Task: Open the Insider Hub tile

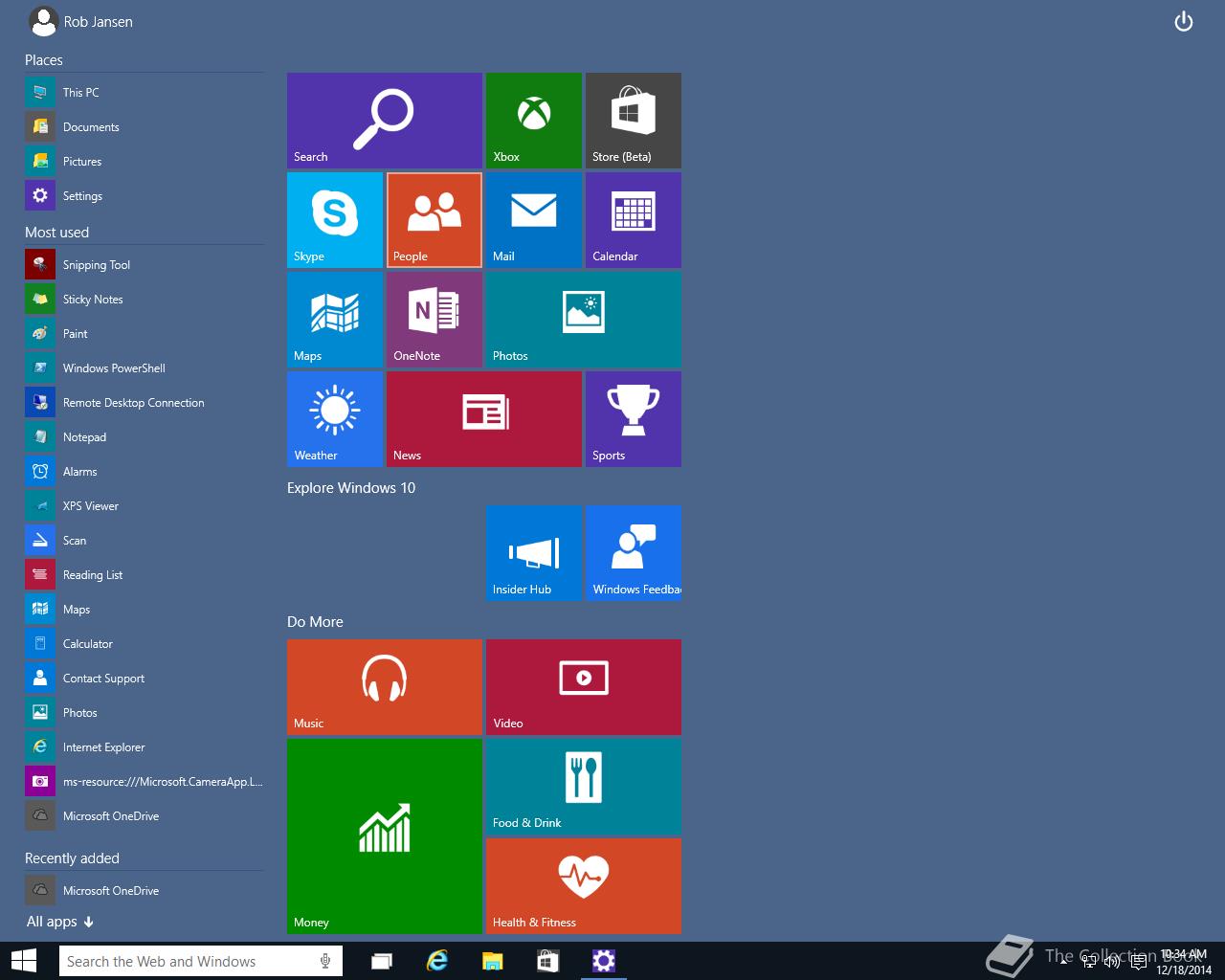Action: coord(534,553)
